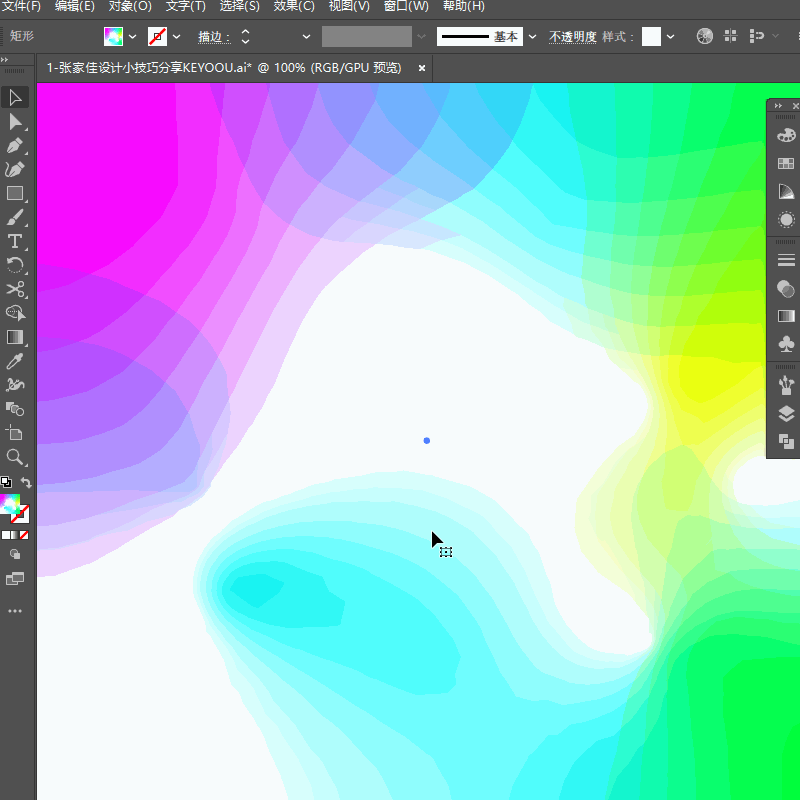The height and width of the screenshot is (800, 800).
Task: Open the 窗口(W) menu
Action: click(406, 6)
